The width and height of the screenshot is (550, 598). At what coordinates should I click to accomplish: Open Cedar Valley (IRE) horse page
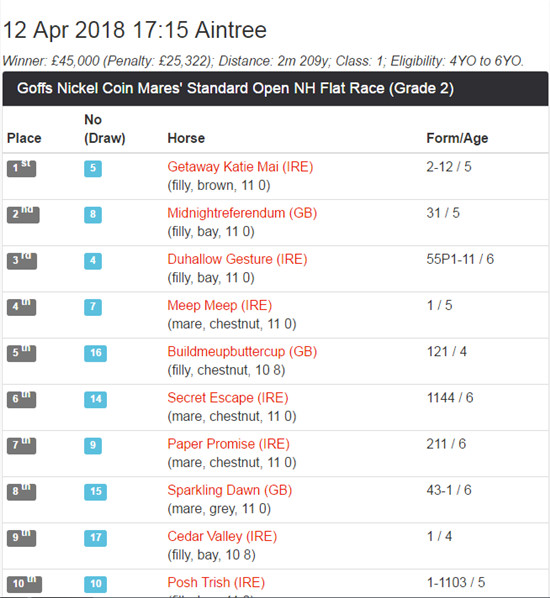tap(222, 536)
